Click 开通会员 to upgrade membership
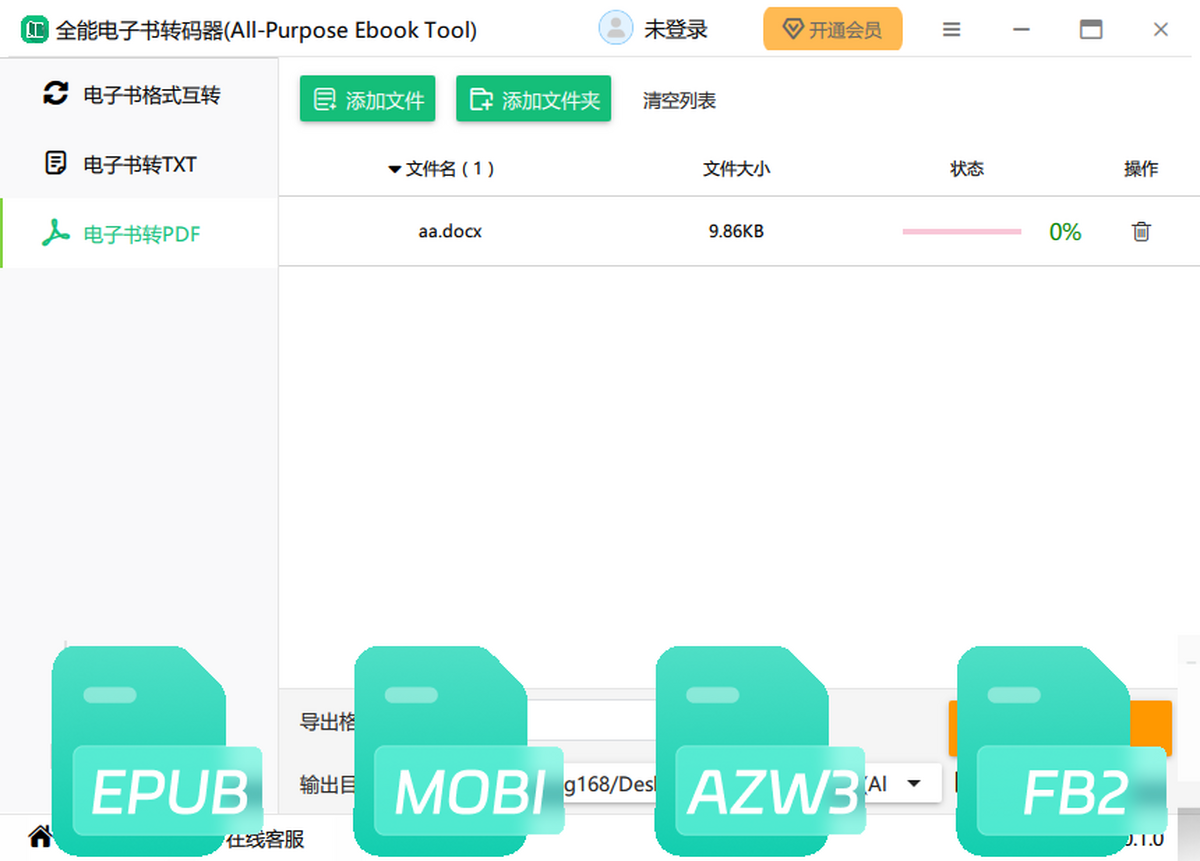 [832, 30]
